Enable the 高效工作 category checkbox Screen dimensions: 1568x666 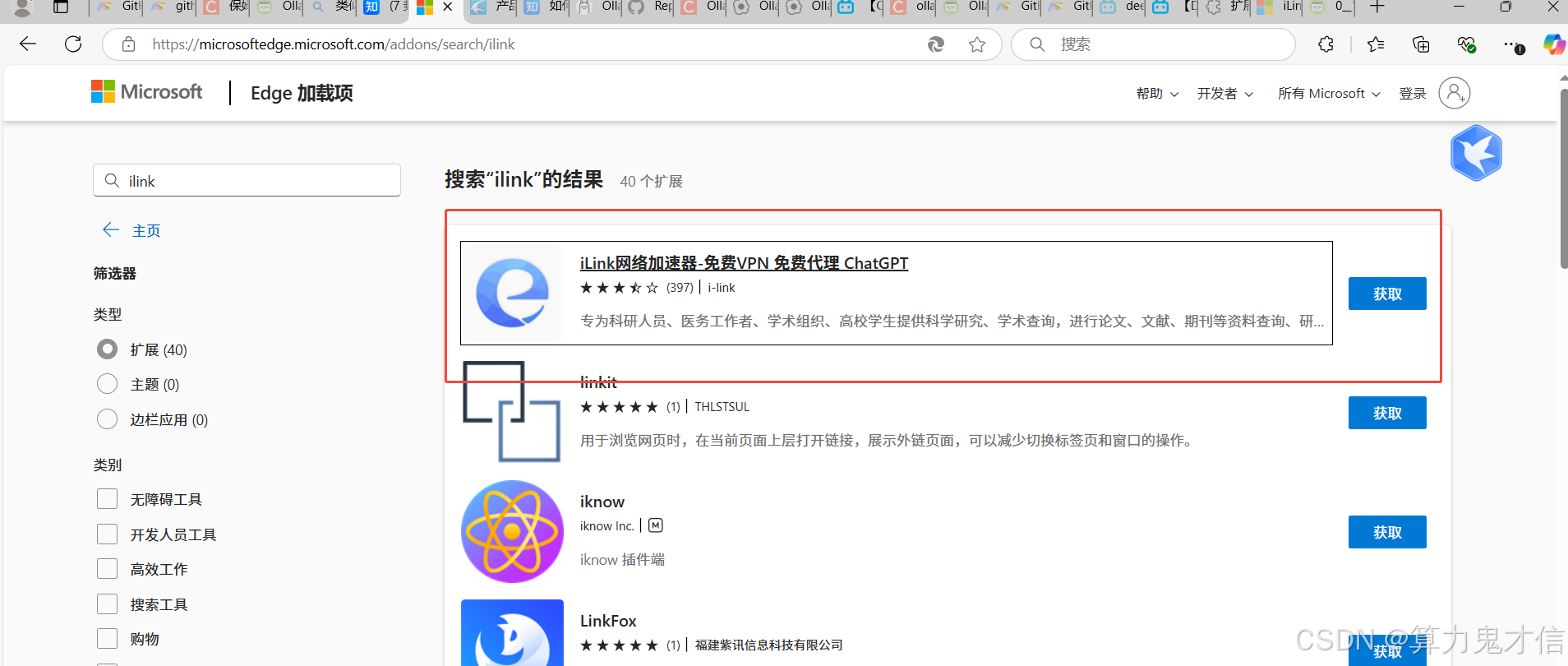pos(107,569)
